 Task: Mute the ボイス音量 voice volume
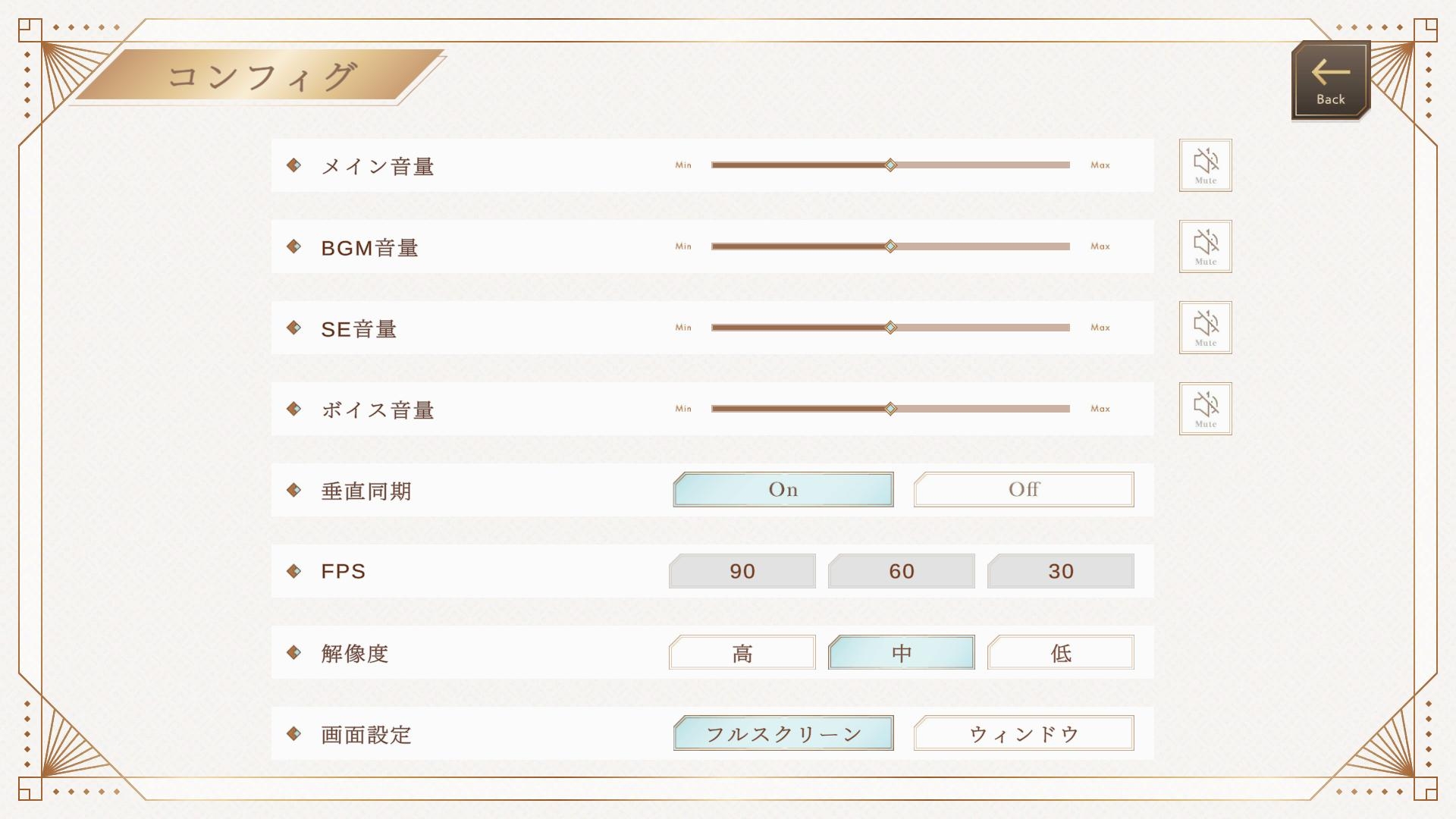[1205, 409]
